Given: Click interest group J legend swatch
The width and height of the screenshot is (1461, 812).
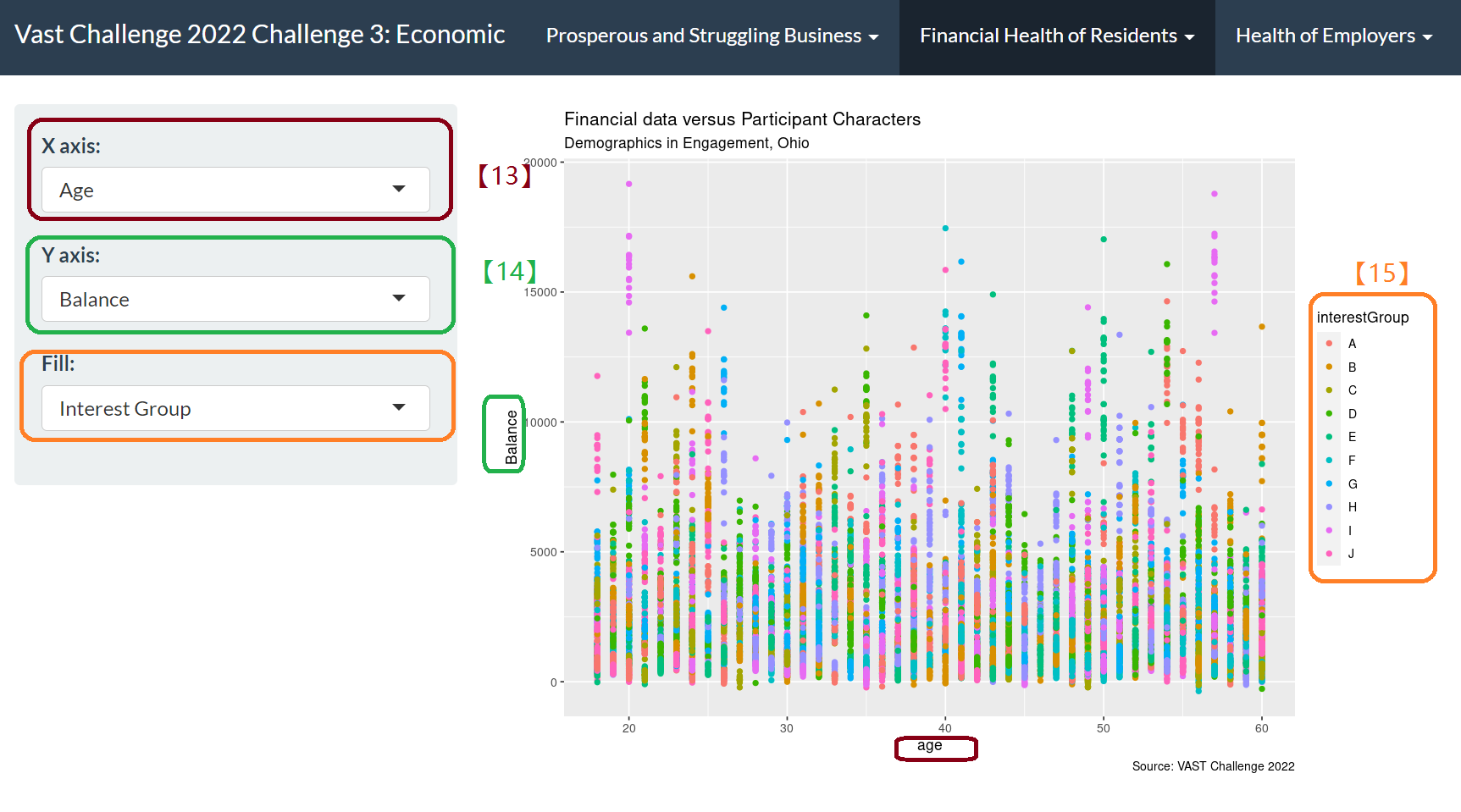Looking at the screenshot, I should pos(1329,554).
